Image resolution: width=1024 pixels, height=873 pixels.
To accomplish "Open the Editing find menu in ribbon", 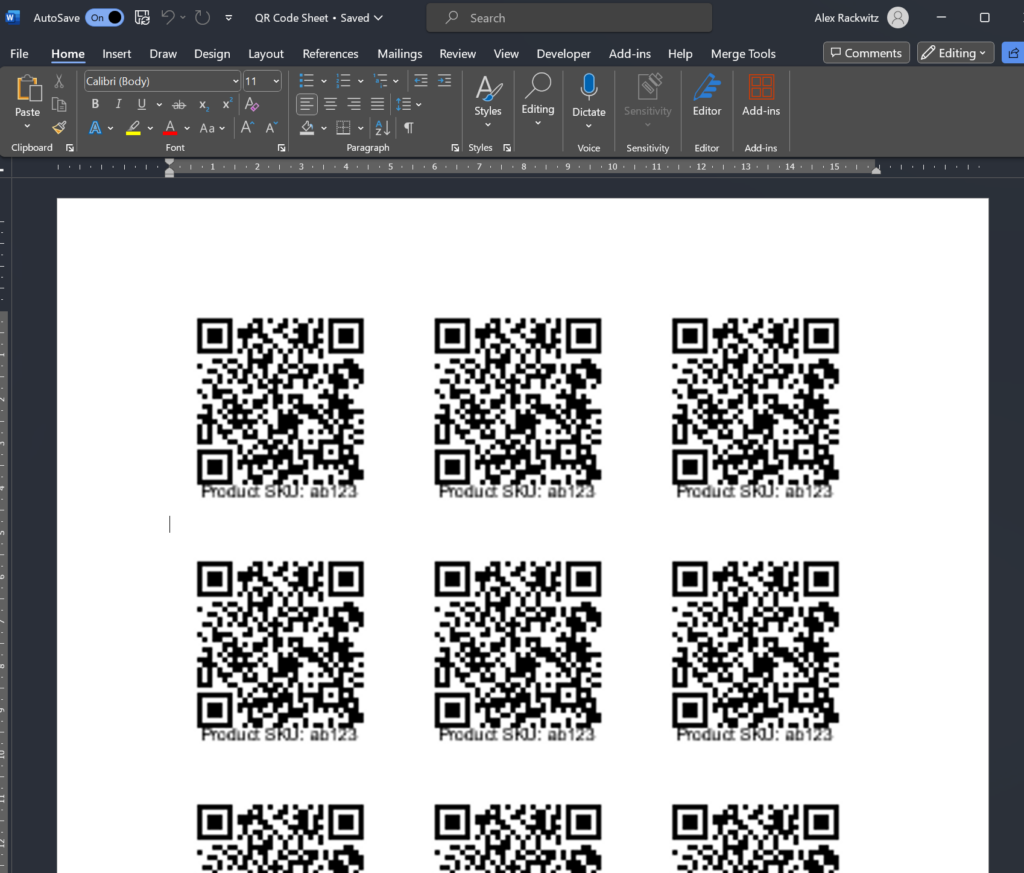I will point(537,99).
